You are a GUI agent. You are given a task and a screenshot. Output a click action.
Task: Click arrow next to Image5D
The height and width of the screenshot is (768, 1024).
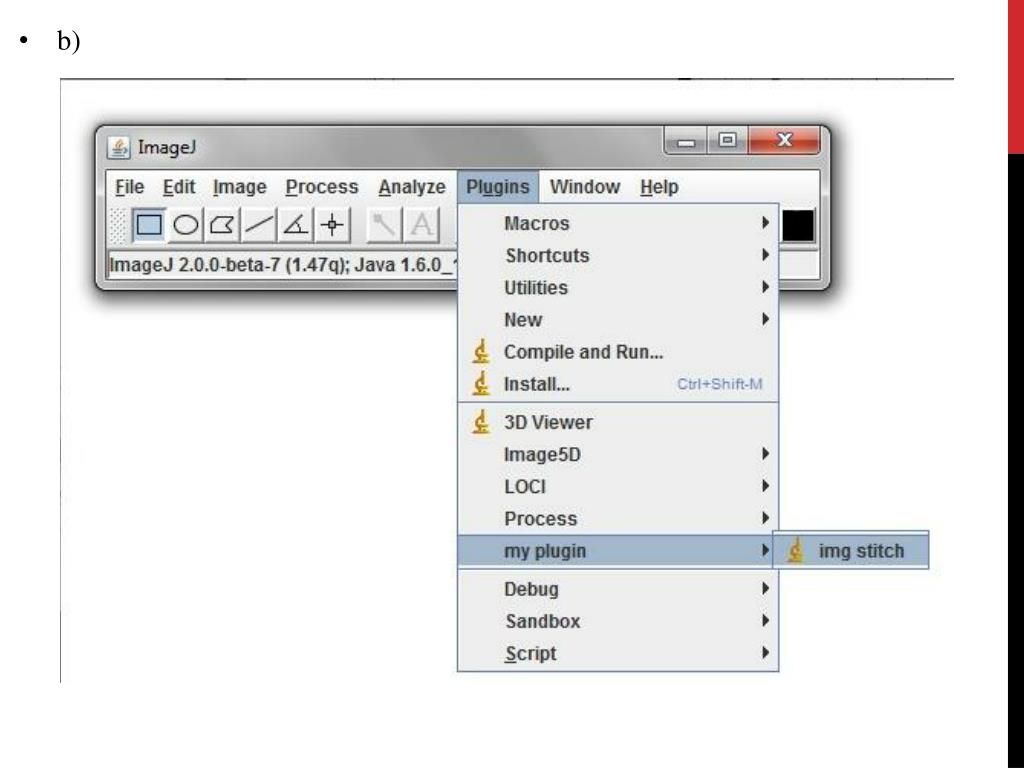(765, 453)
